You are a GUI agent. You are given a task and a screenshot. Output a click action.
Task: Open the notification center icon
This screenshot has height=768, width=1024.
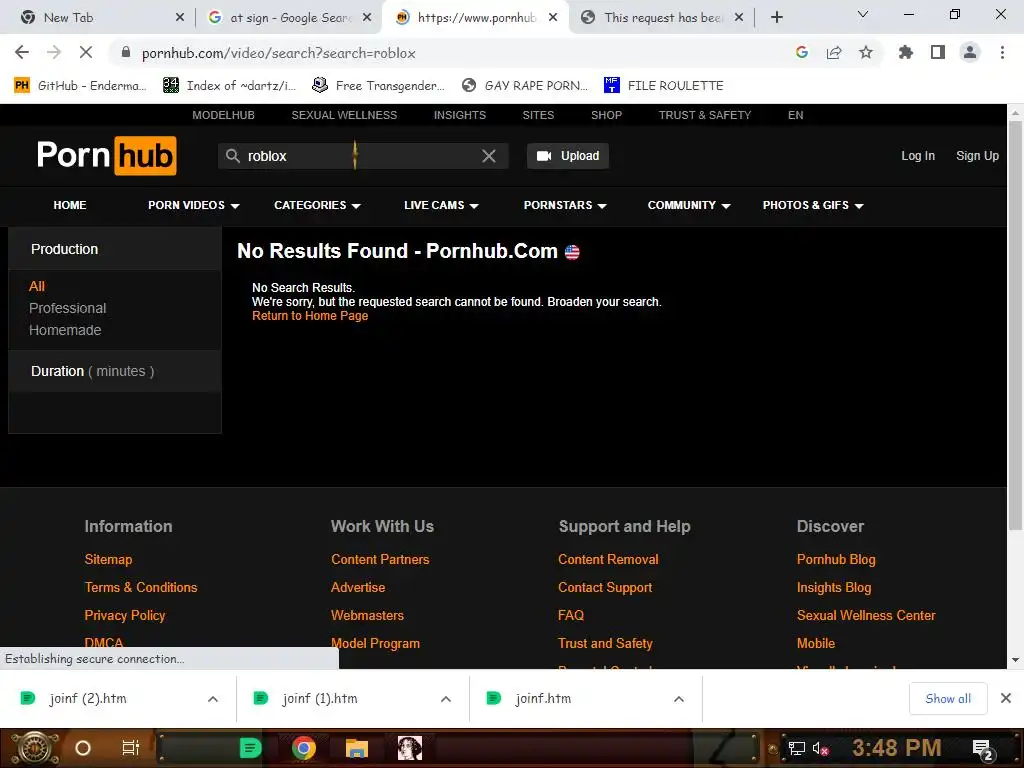pos(983,748)
